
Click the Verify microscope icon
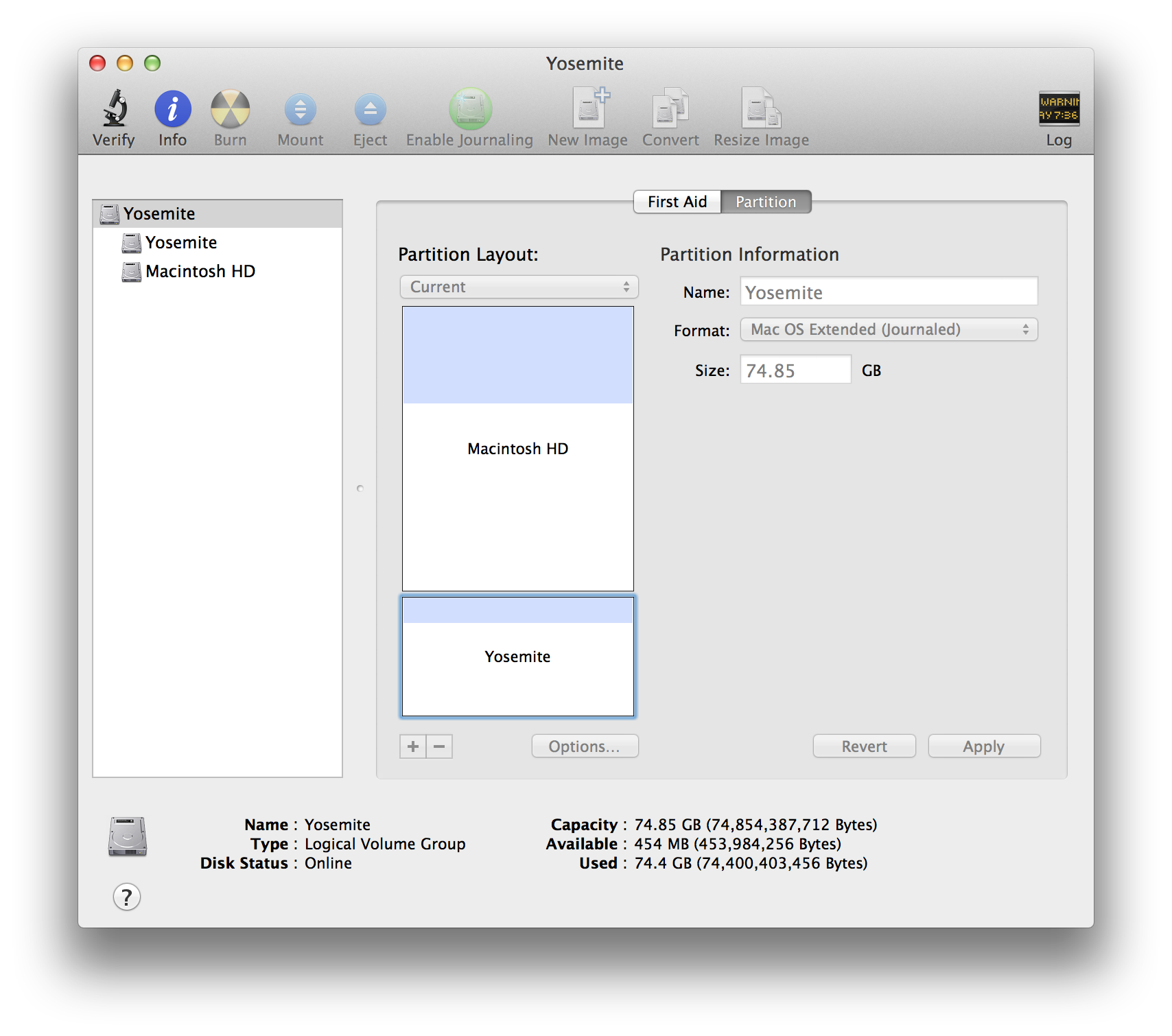pos(115,108)
